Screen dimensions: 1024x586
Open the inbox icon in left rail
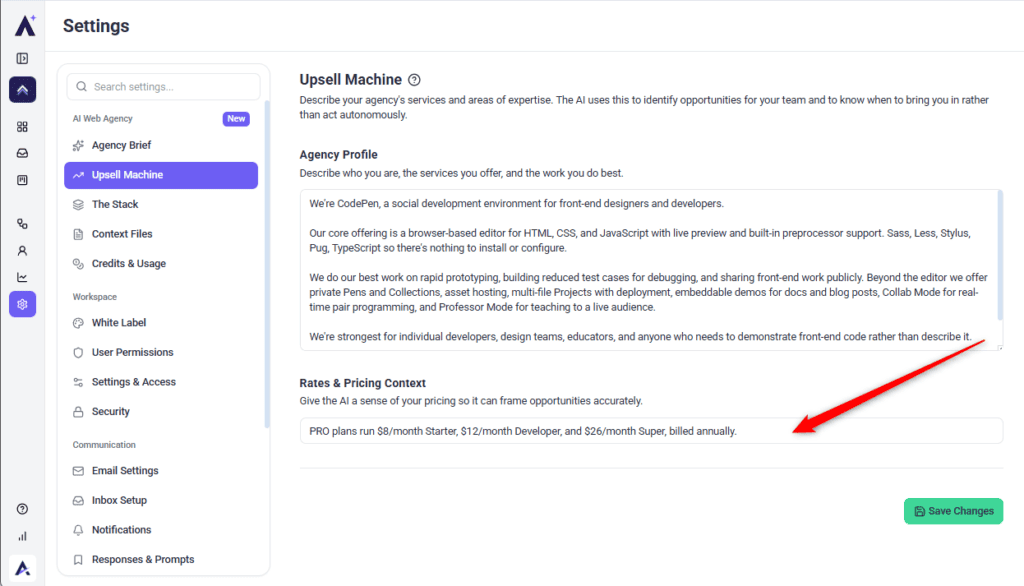coord(22,154)
